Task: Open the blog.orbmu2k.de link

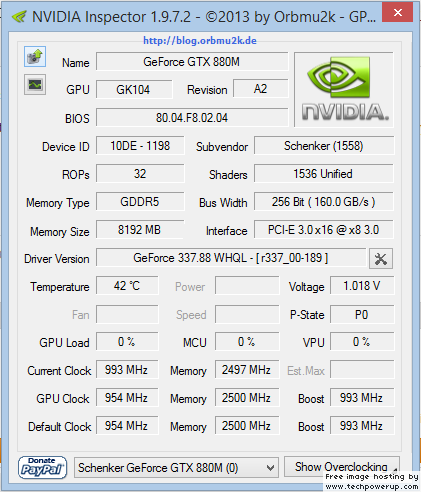Action: [x=200, y=41]
